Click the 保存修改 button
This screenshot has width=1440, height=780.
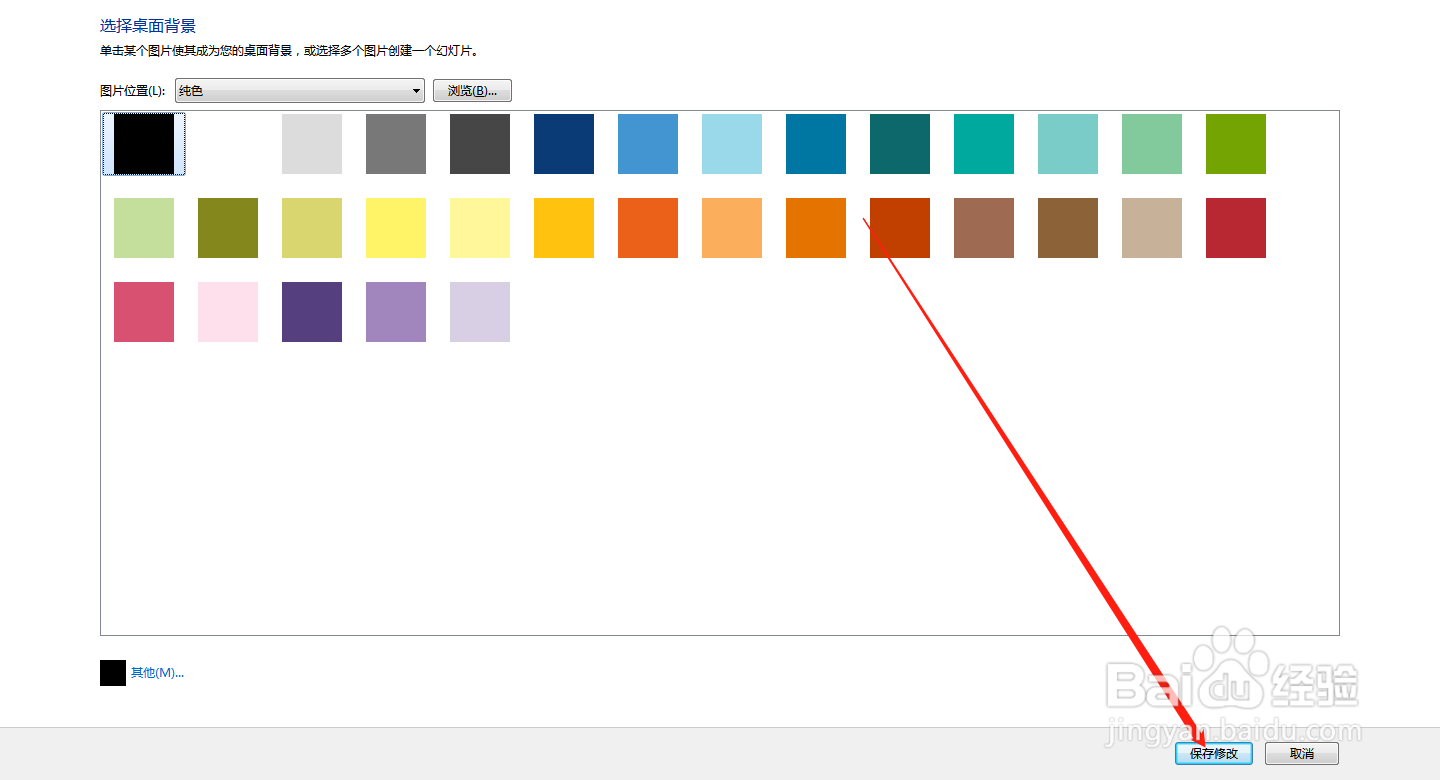coord(1214,753)
